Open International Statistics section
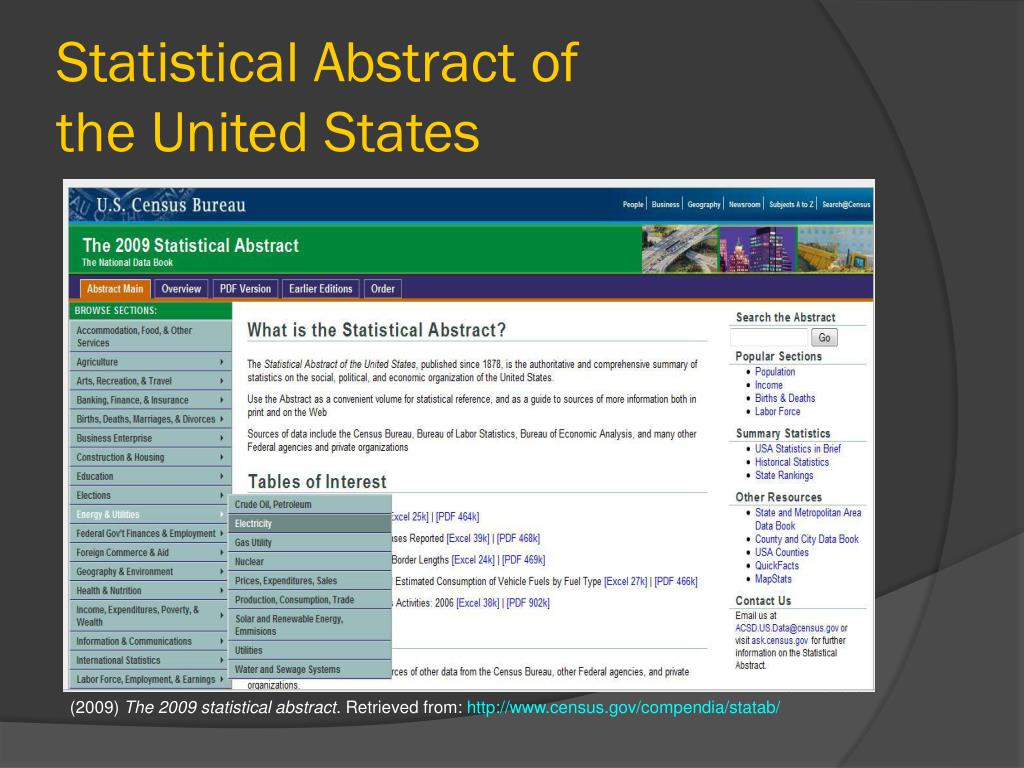This screenshot has height=768, width=1024. pos(150,660)
